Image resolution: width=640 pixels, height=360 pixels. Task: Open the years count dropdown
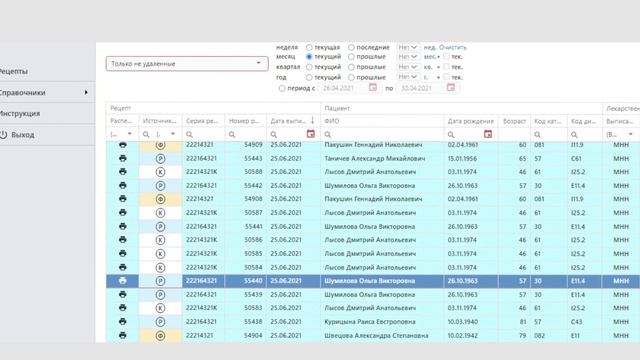[408, 77]
